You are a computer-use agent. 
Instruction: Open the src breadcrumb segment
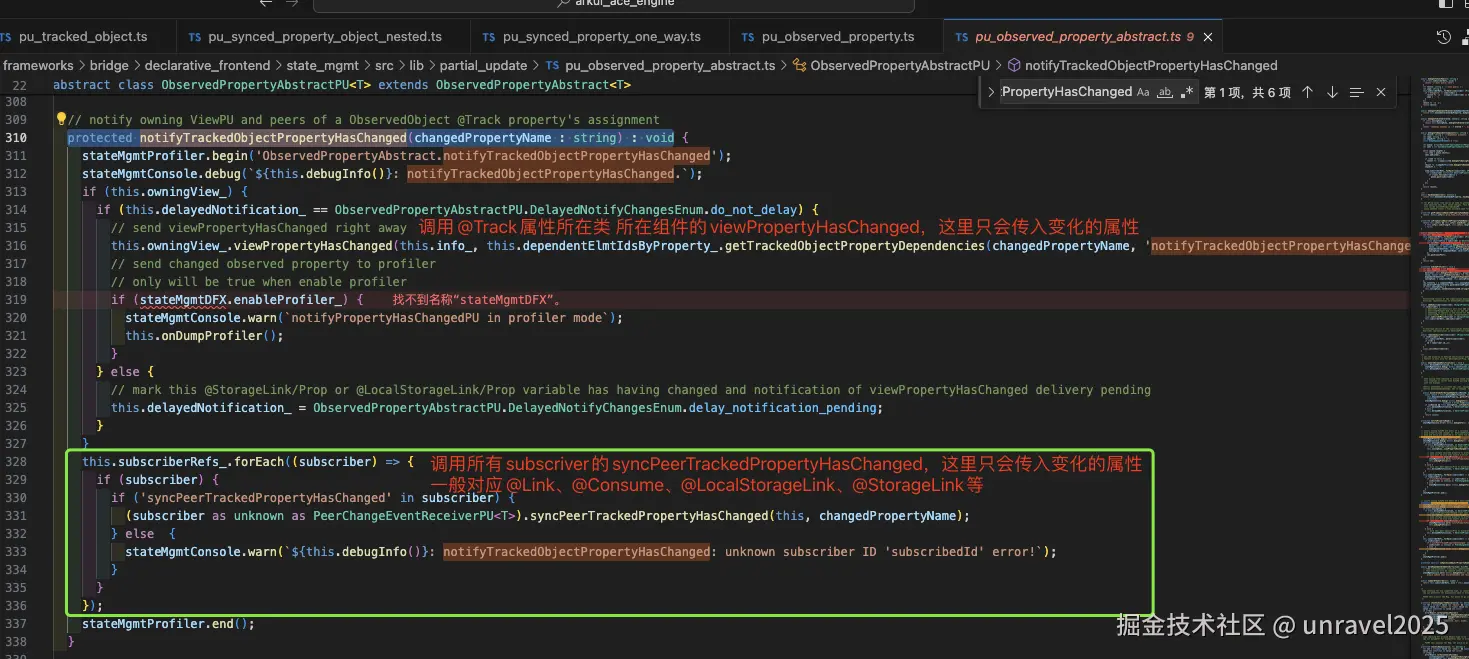point(384,65)
